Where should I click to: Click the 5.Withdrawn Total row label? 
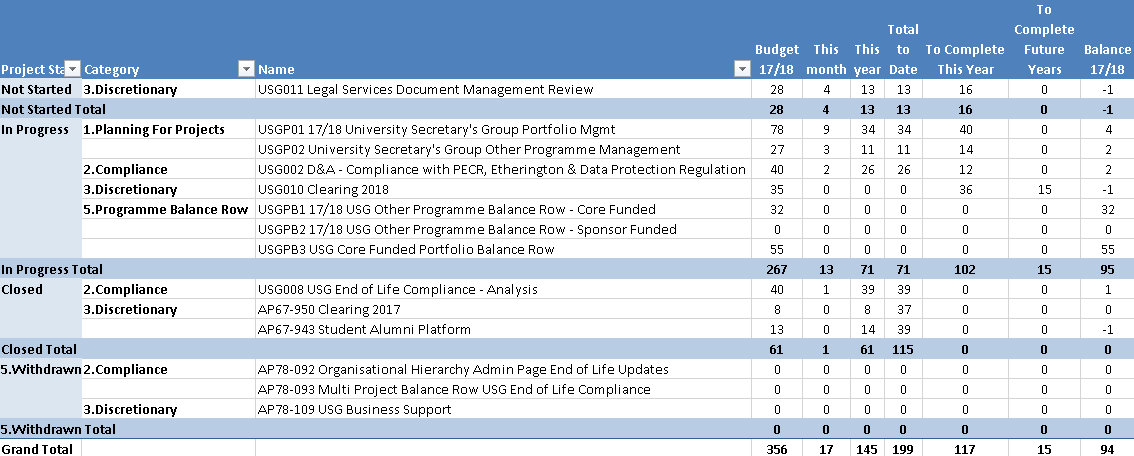pyautogui.click(x=58, y=429)
